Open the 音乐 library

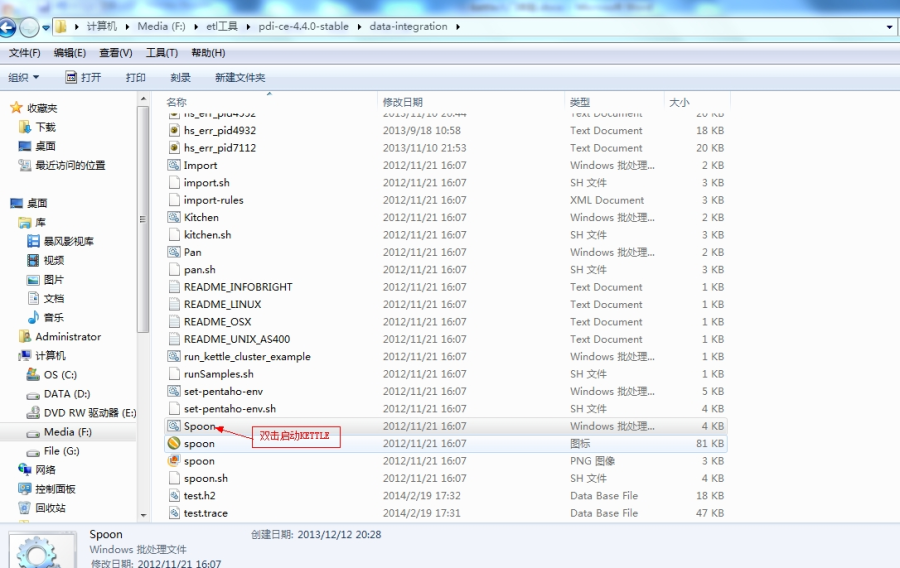(x=46, y=317)
